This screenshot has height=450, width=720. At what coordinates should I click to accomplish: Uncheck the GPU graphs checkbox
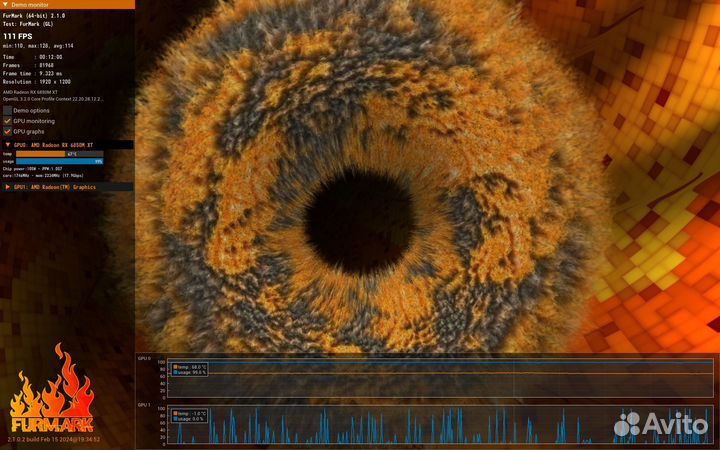tap(7, 132)
